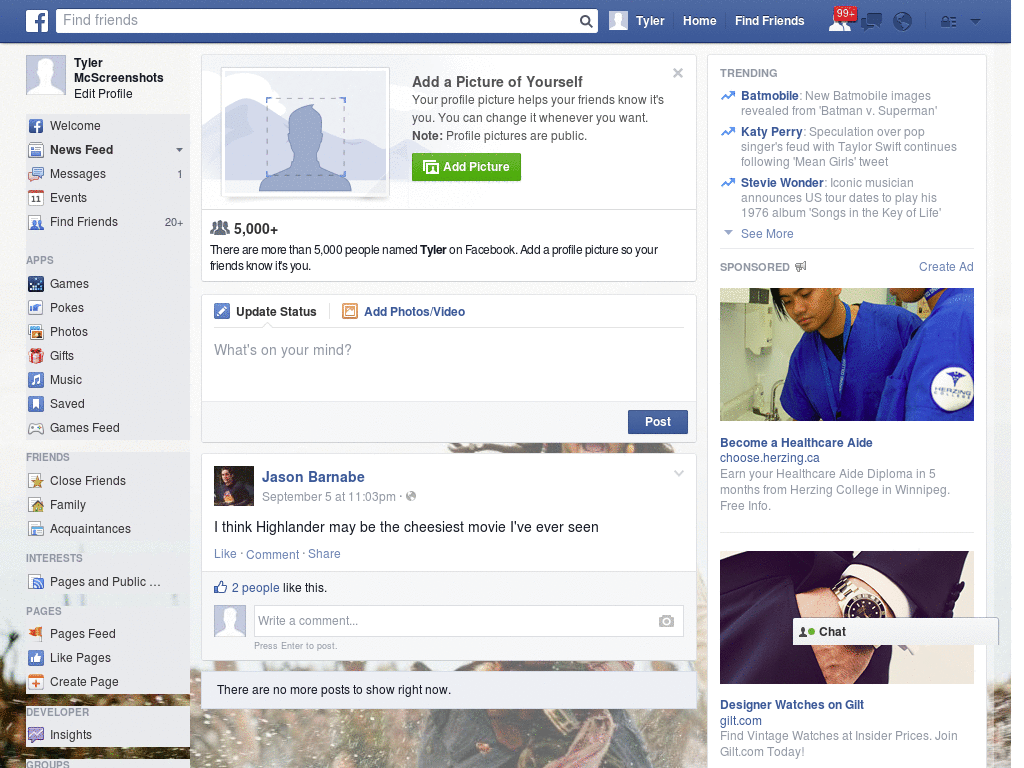This screenshot has height=768, width=1024.
Task: Open the Chat bar
Action: click(x=895, y=632)
